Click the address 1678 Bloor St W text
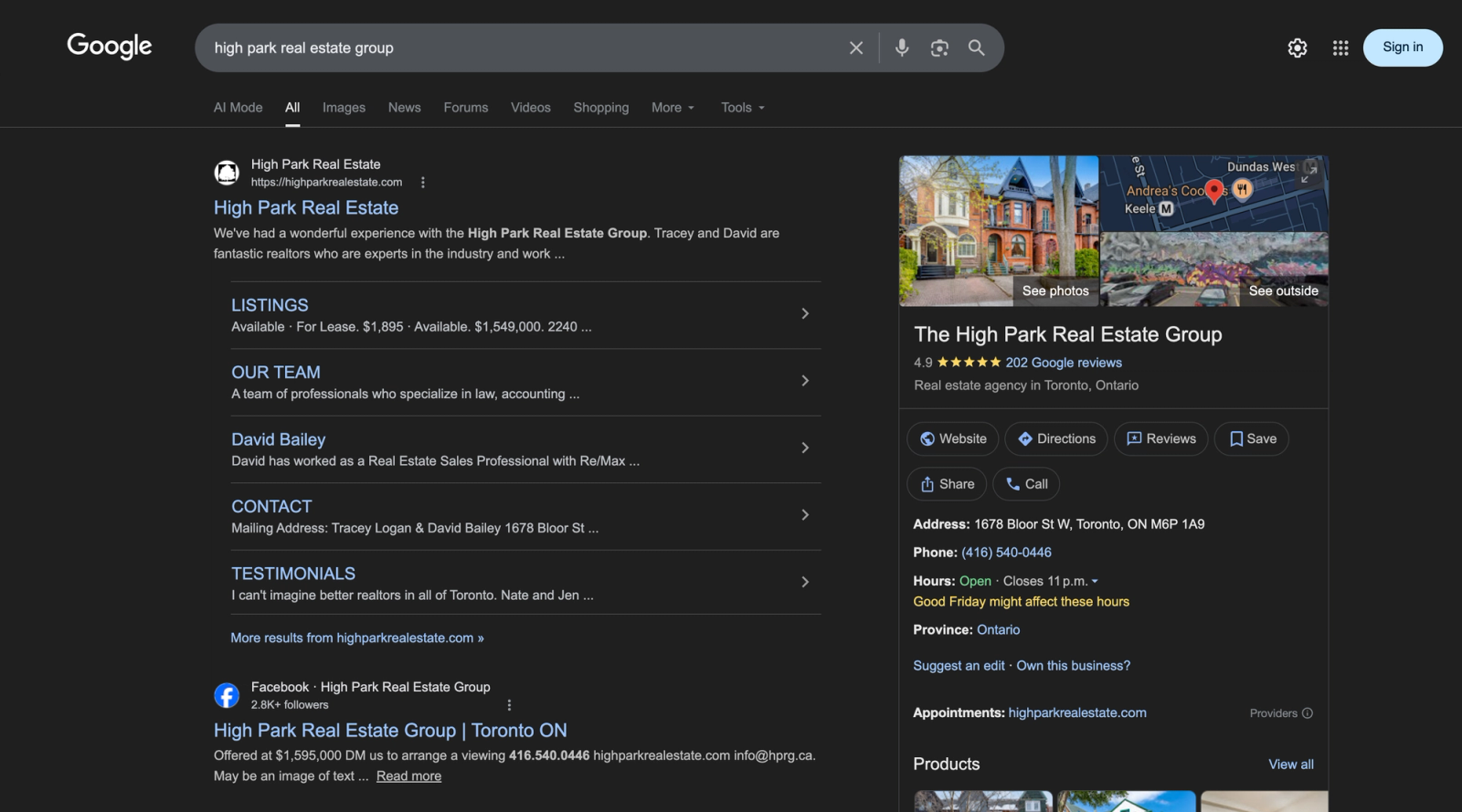1462x812 pixels. 1089,524
